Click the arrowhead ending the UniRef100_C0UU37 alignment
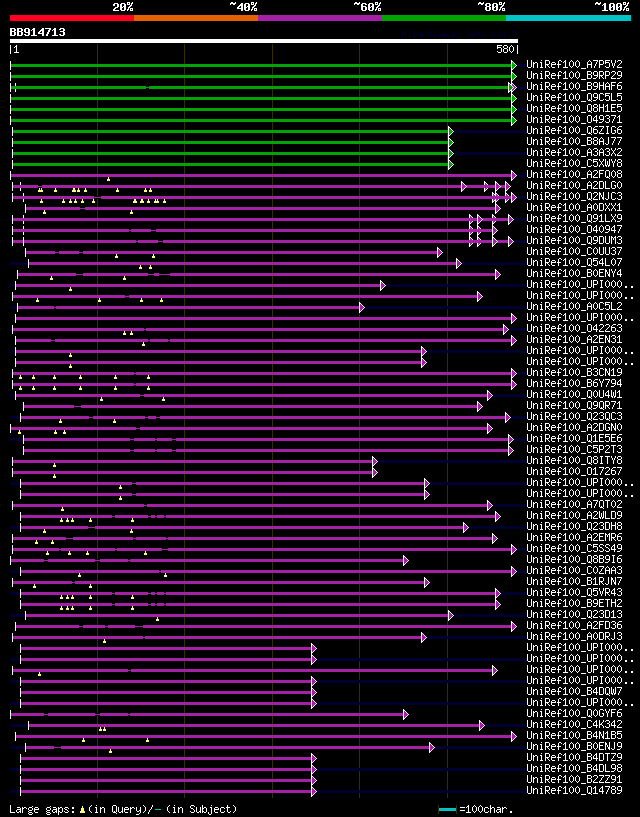Viewport: 640px width, 817px height. tap(439, 252)
